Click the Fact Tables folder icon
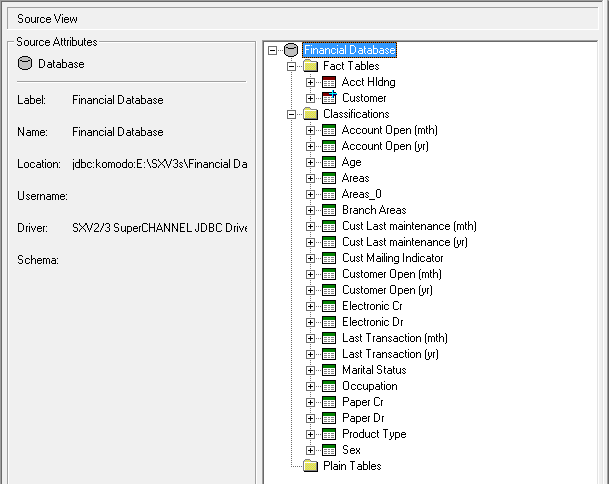 click(310, 66)
